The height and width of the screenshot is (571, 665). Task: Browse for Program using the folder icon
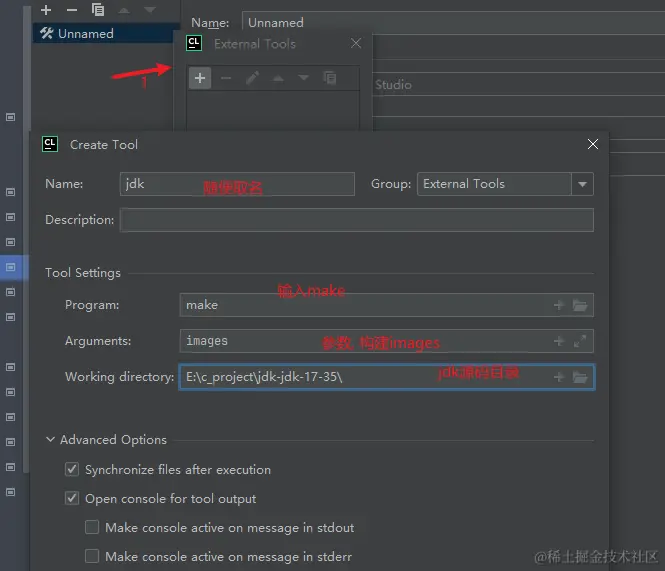580,305
